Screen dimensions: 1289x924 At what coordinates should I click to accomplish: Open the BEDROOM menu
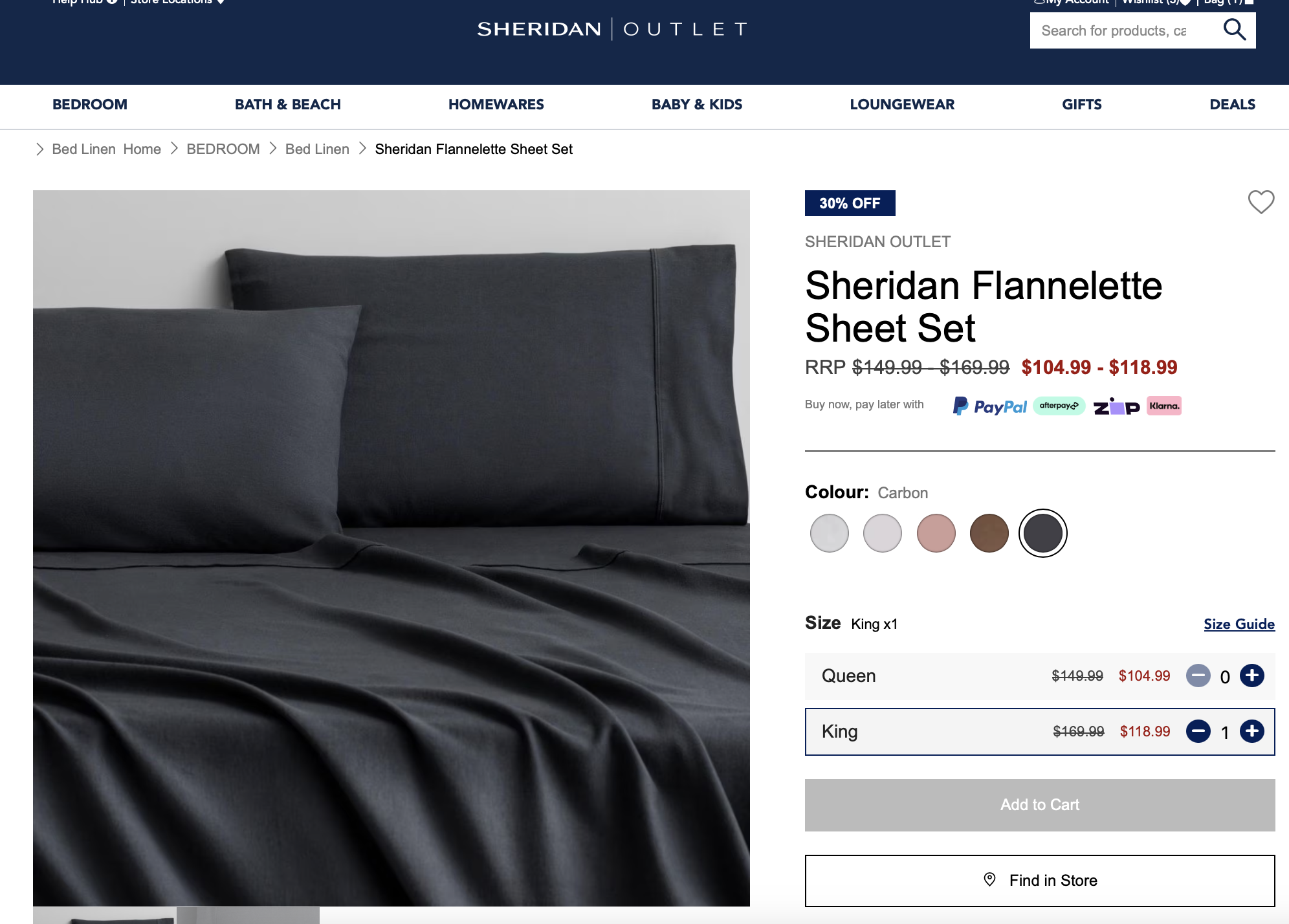click(90, 104)
